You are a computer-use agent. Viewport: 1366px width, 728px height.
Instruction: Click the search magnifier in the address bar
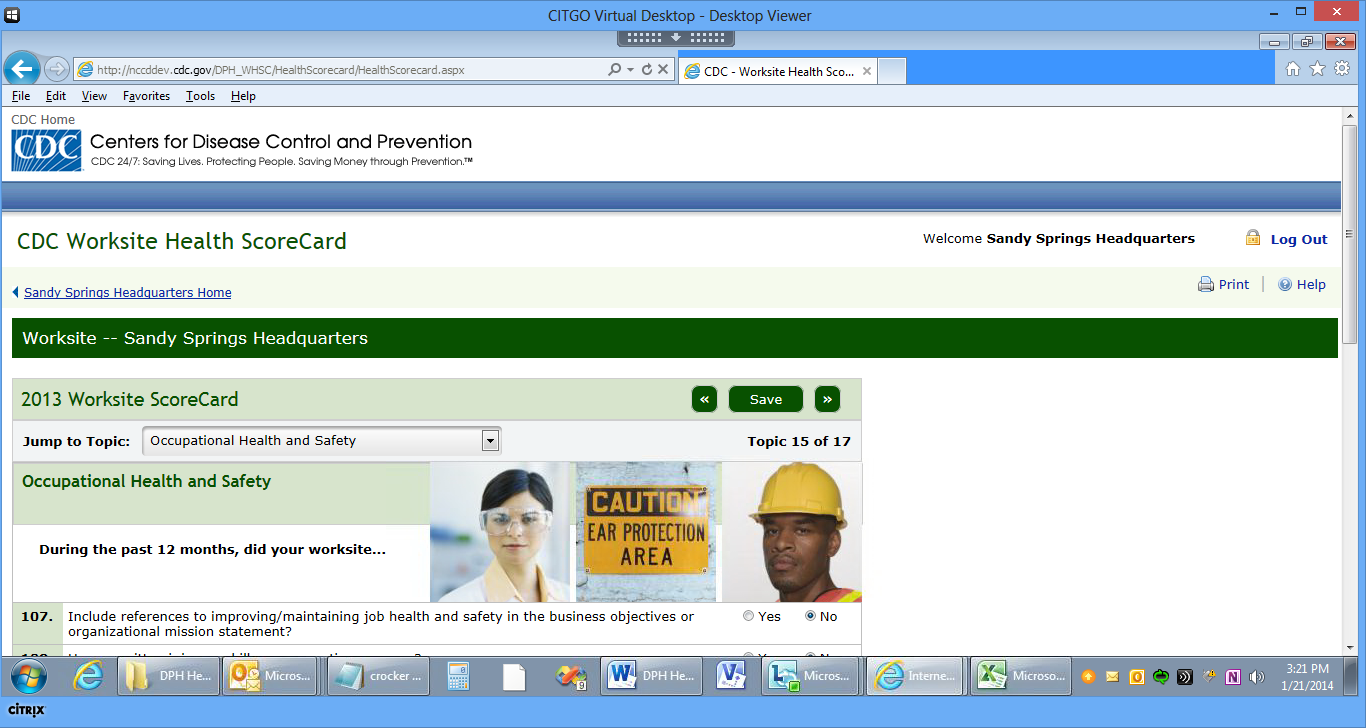tap(614, 70)
